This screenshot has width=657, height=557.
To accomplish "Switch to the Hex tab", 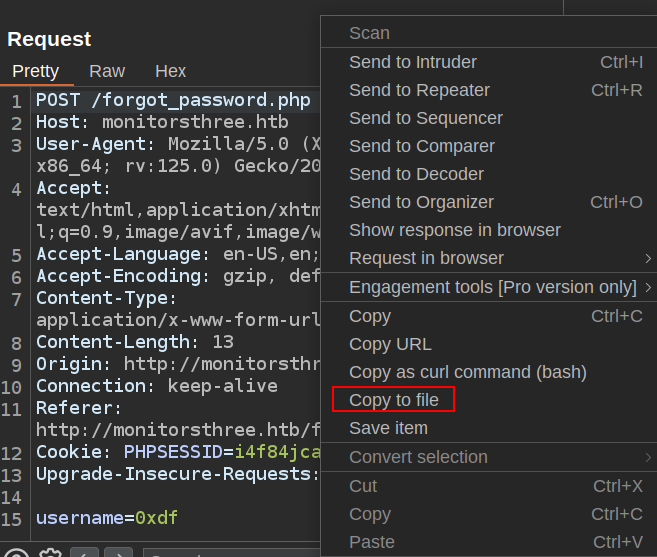I will (170, 71).
